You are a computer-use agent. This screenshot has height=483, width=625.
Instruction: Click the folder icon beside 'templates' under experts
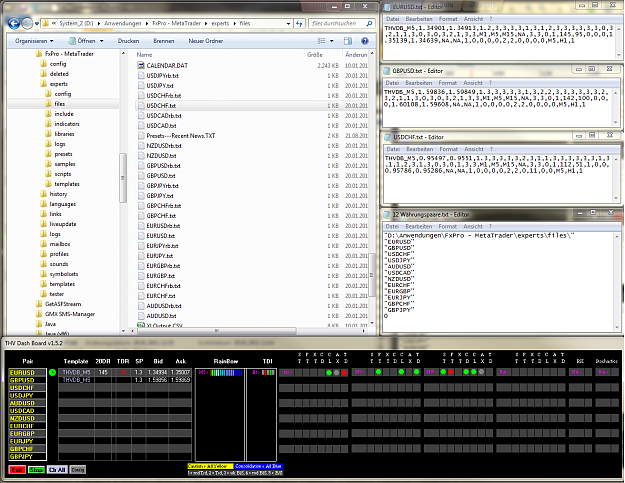(x=49, y=184)
